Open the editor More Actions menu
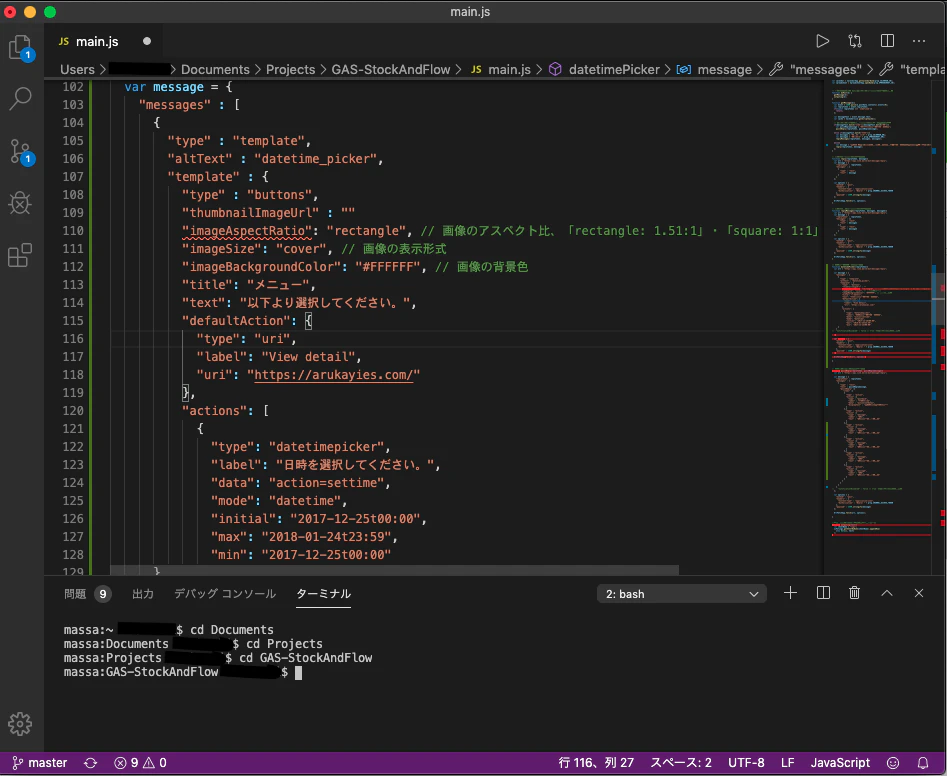This screenshot has height=776, width=947. 919,41
